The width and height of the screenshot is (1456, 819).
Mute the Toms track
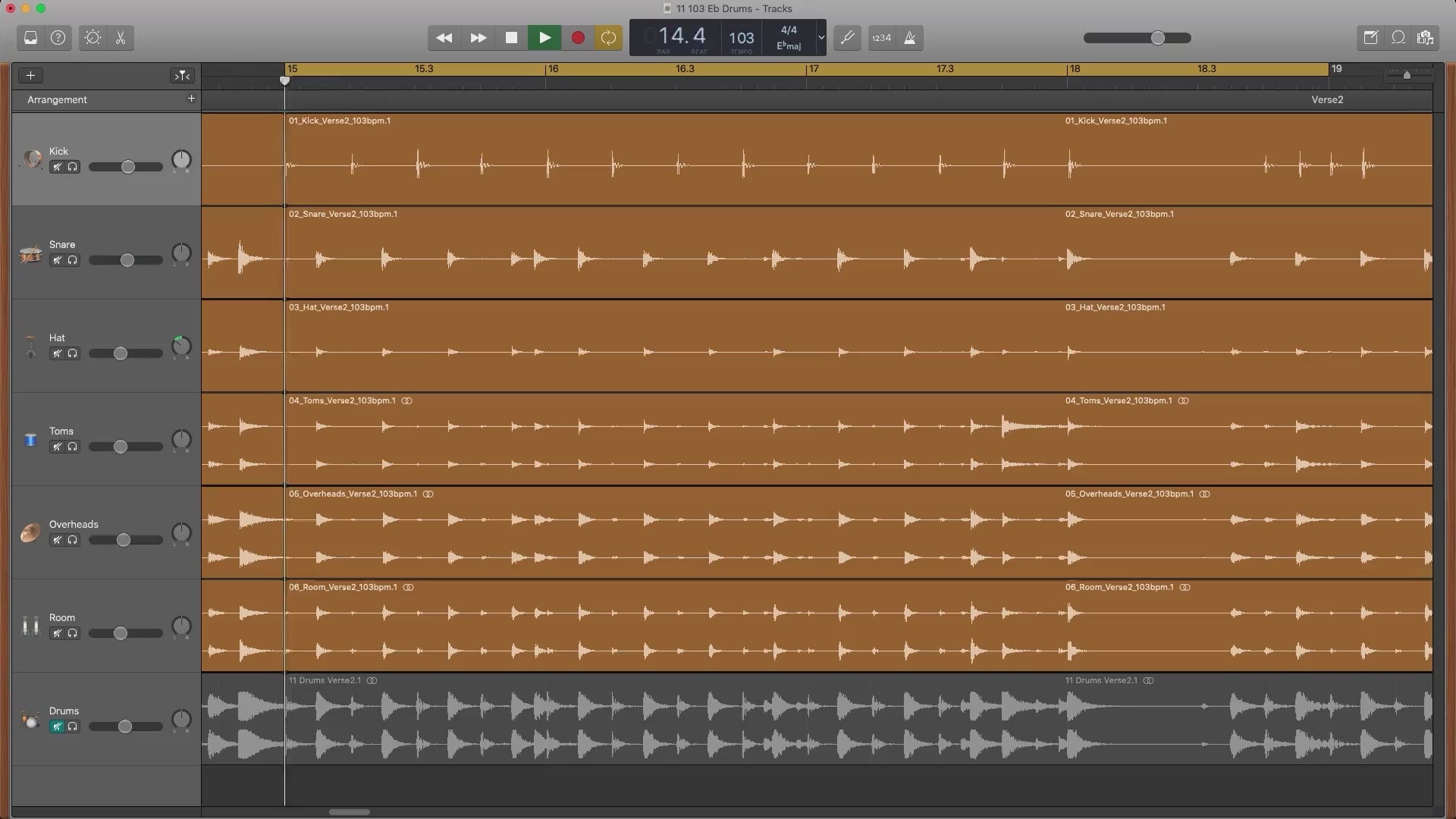point(57,447)
